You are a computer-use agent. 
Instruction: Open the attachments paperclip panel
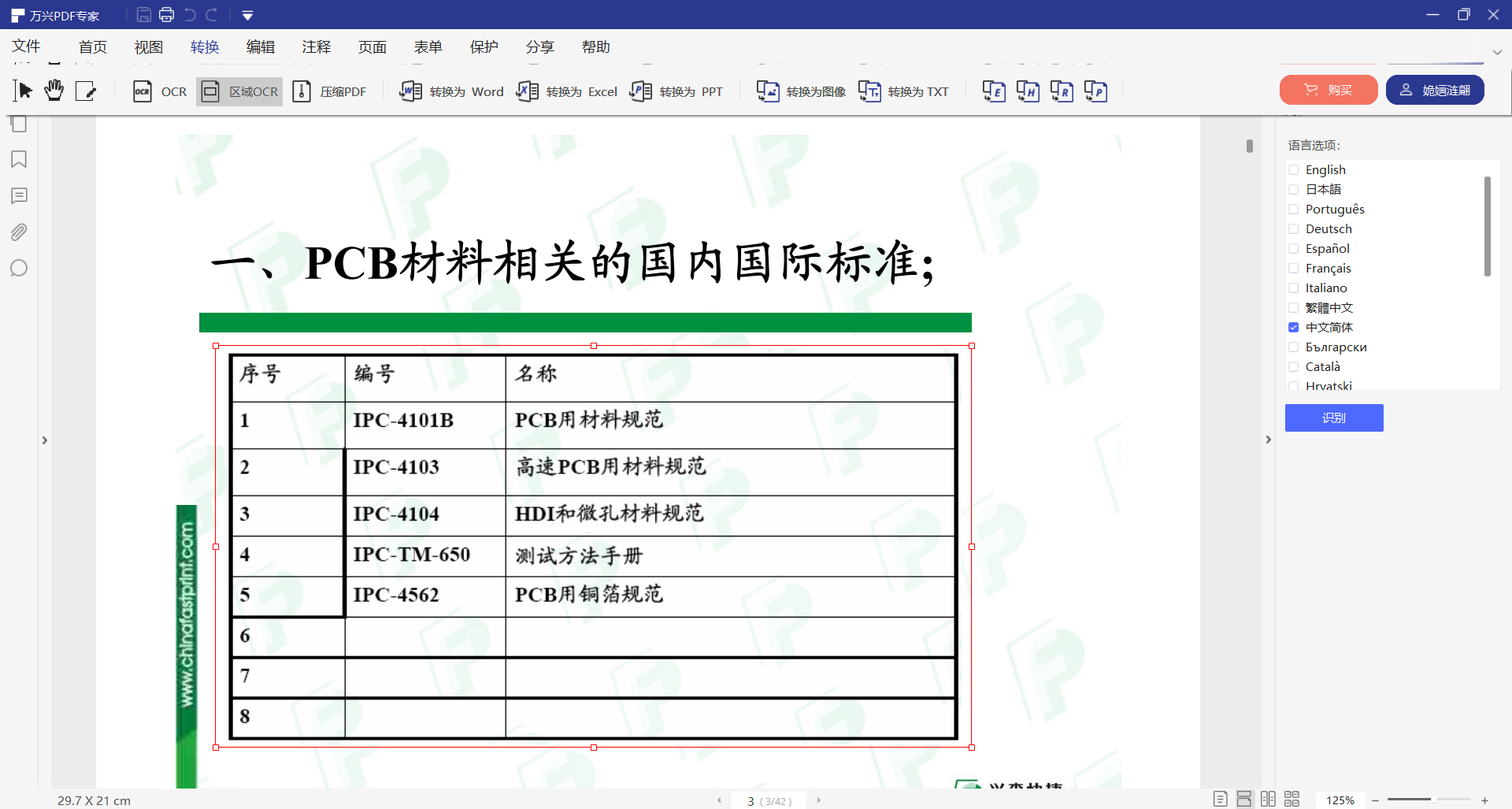19,232
